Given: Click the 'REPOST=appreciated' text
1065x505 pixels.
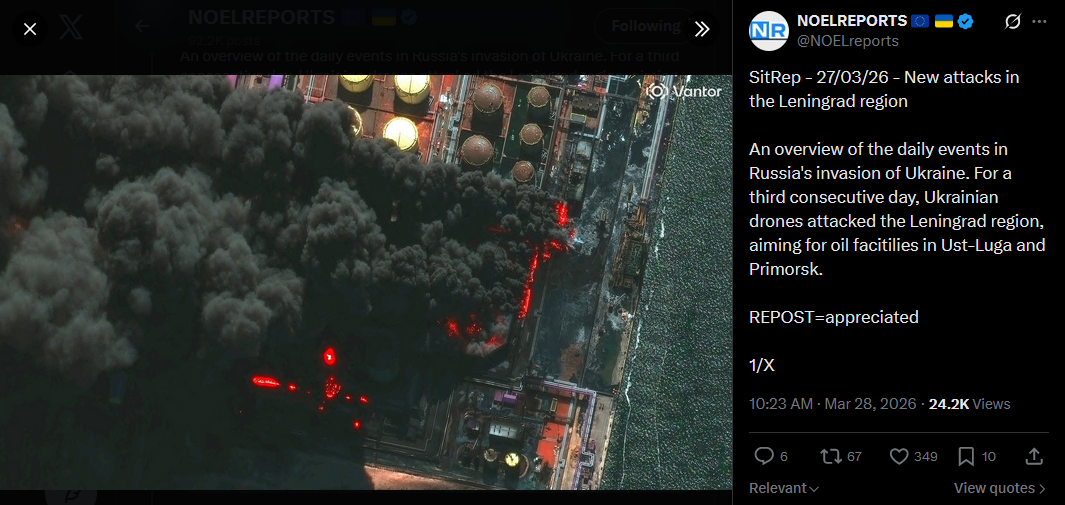Looking at the screenshot, I should (x=833, y=317).
